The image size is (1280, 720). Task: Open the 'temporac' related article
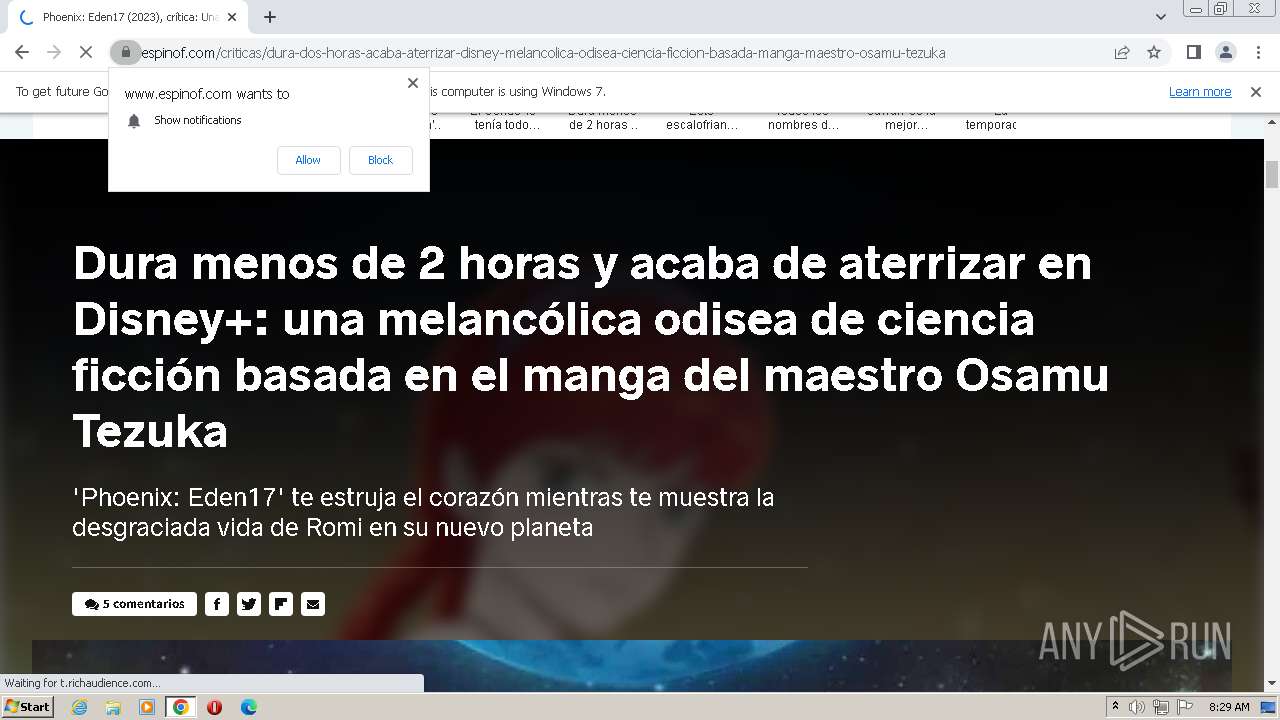click(990, 124)
